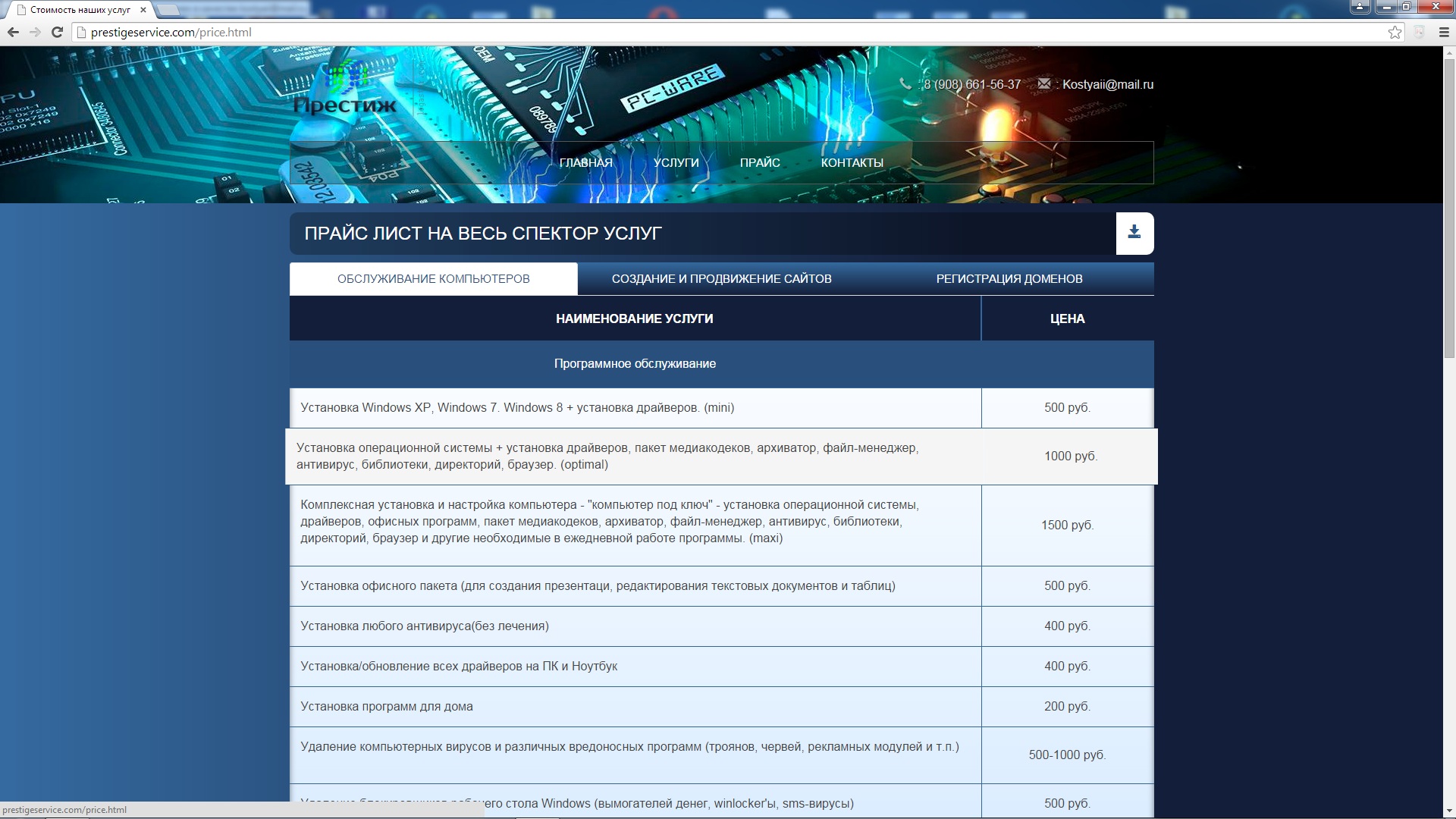Go to Главная in the site menu
This screenshot has width=1456, height=819.
(x=585, y=163)
